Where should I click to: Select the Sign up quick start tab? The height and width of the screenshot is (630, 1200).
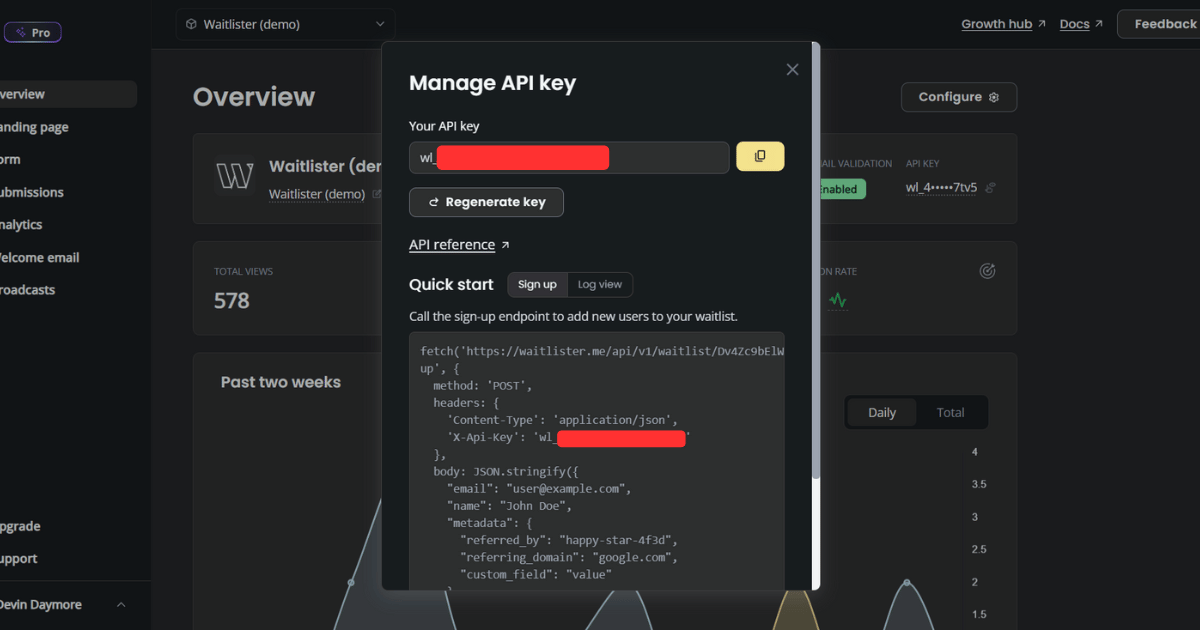point(537,285)
